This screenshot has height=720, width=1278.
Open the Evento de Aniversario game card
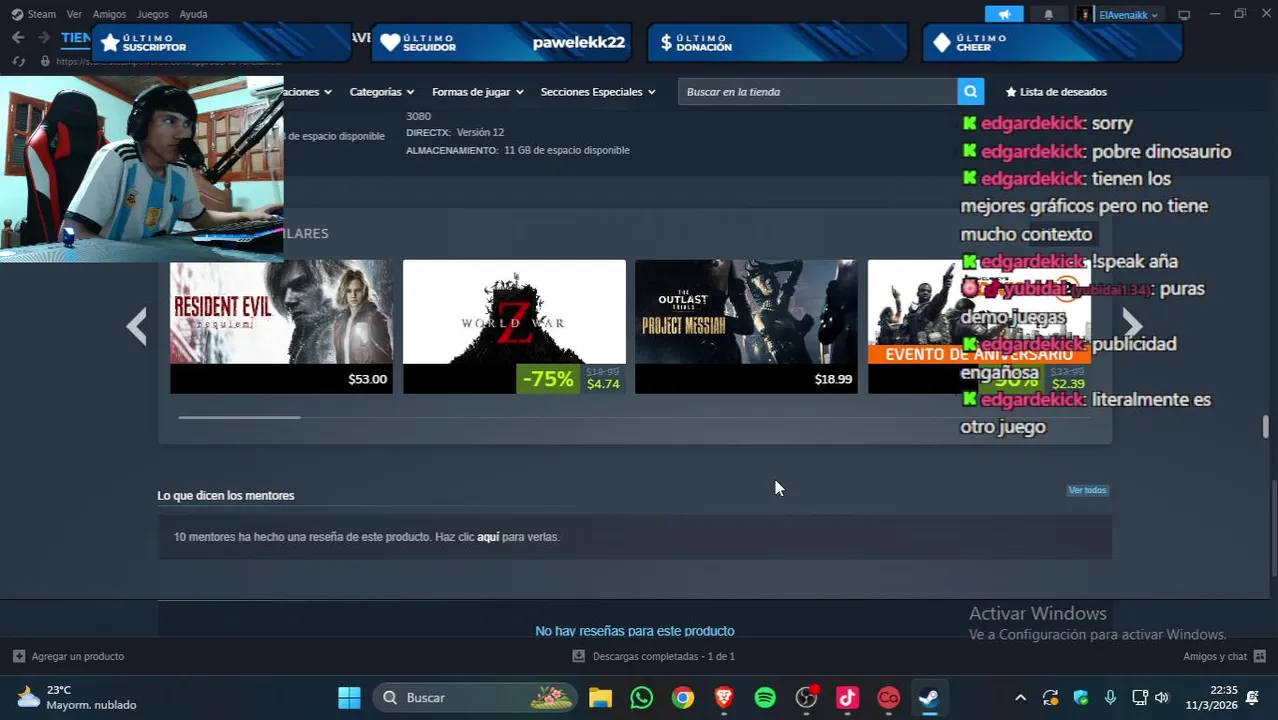pos(979,326)
